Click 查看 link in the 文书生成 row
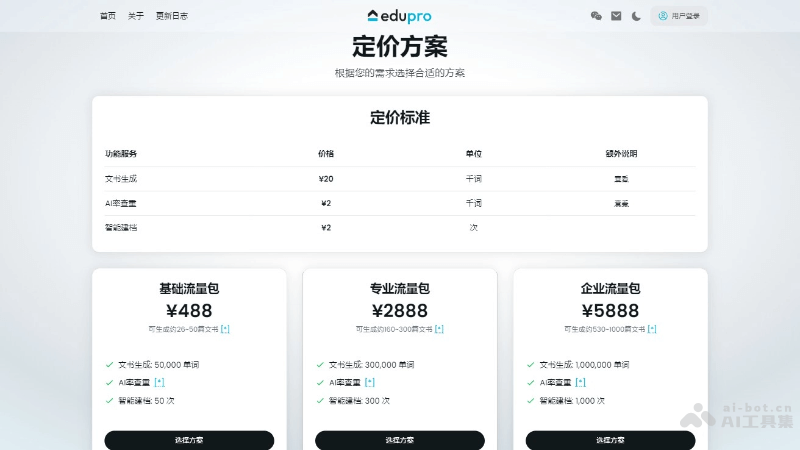This screenshot has width=800, height=450. [x=621, y=179]
